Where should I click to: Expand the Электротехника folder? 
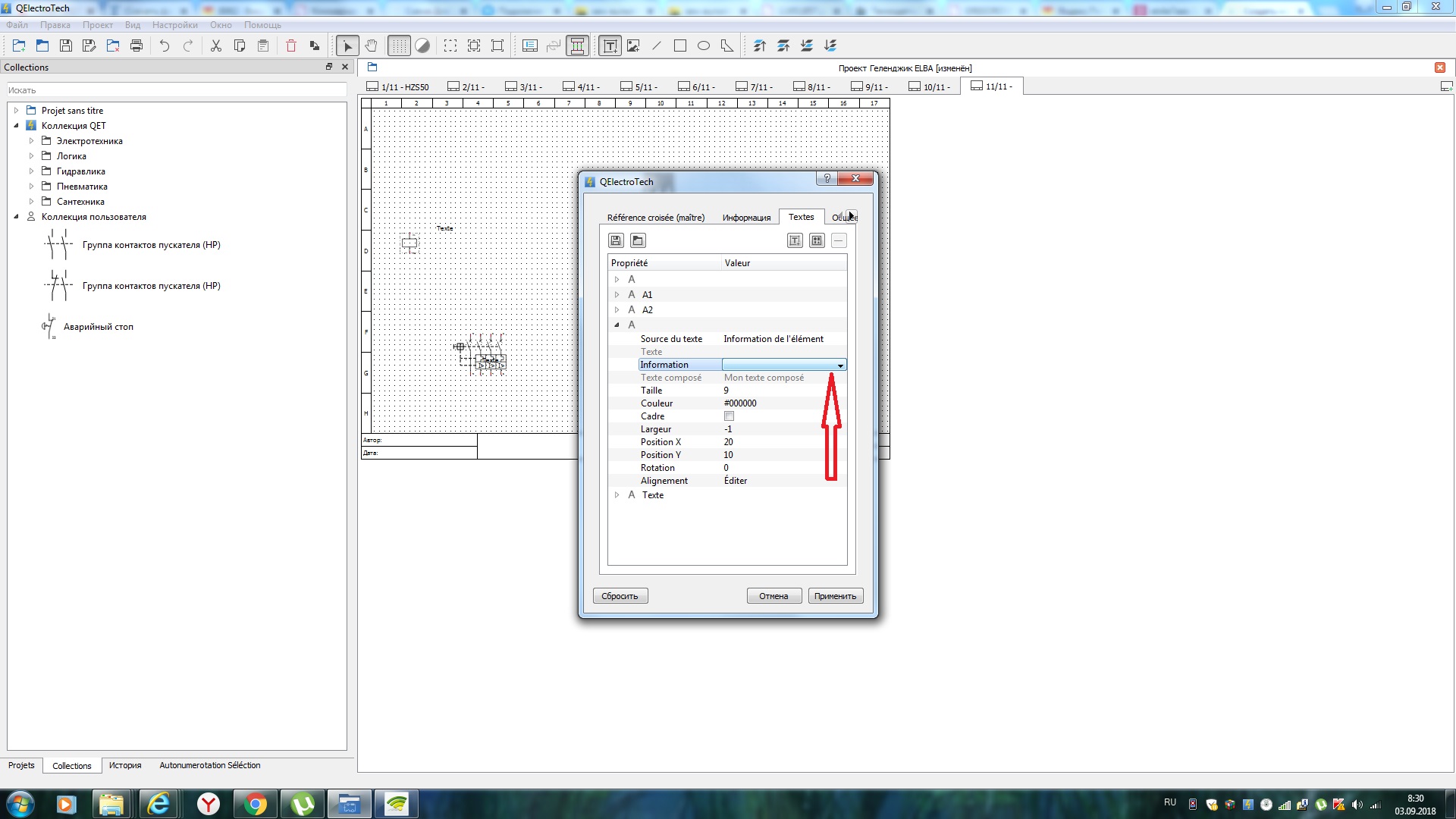point(31,141)
